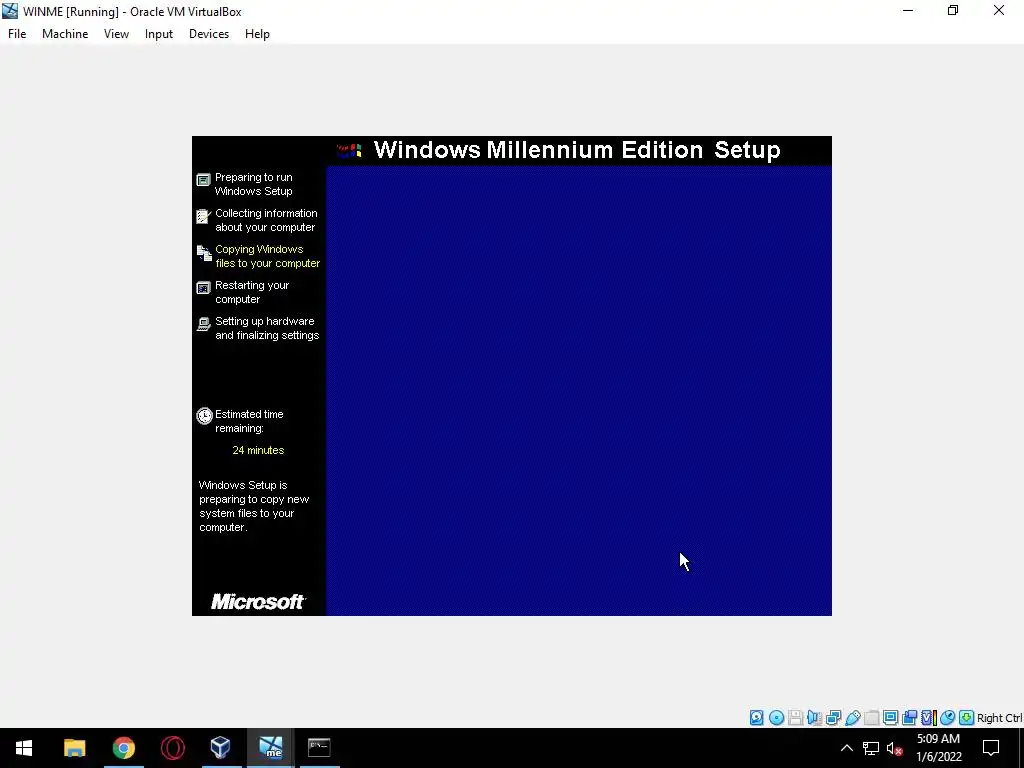This screenshot has height=768, width=1024.
Task: Close the WINME VirtualBox window
Action: [999, 11]
